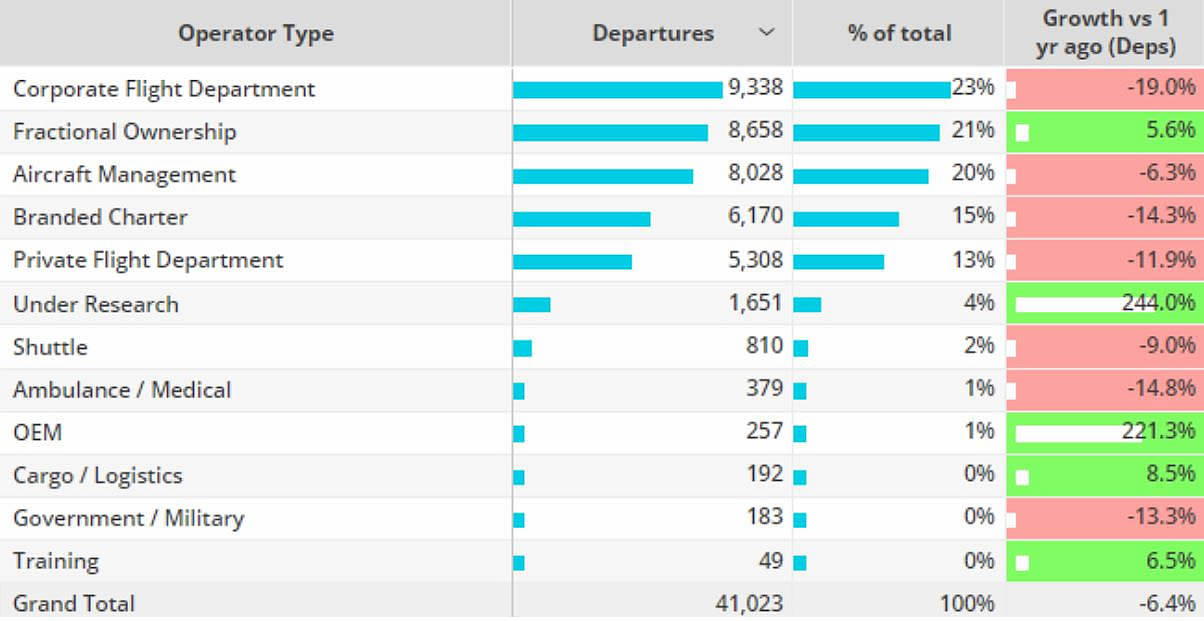Choose the Branded Charter operator type

(x=100, y=218)
